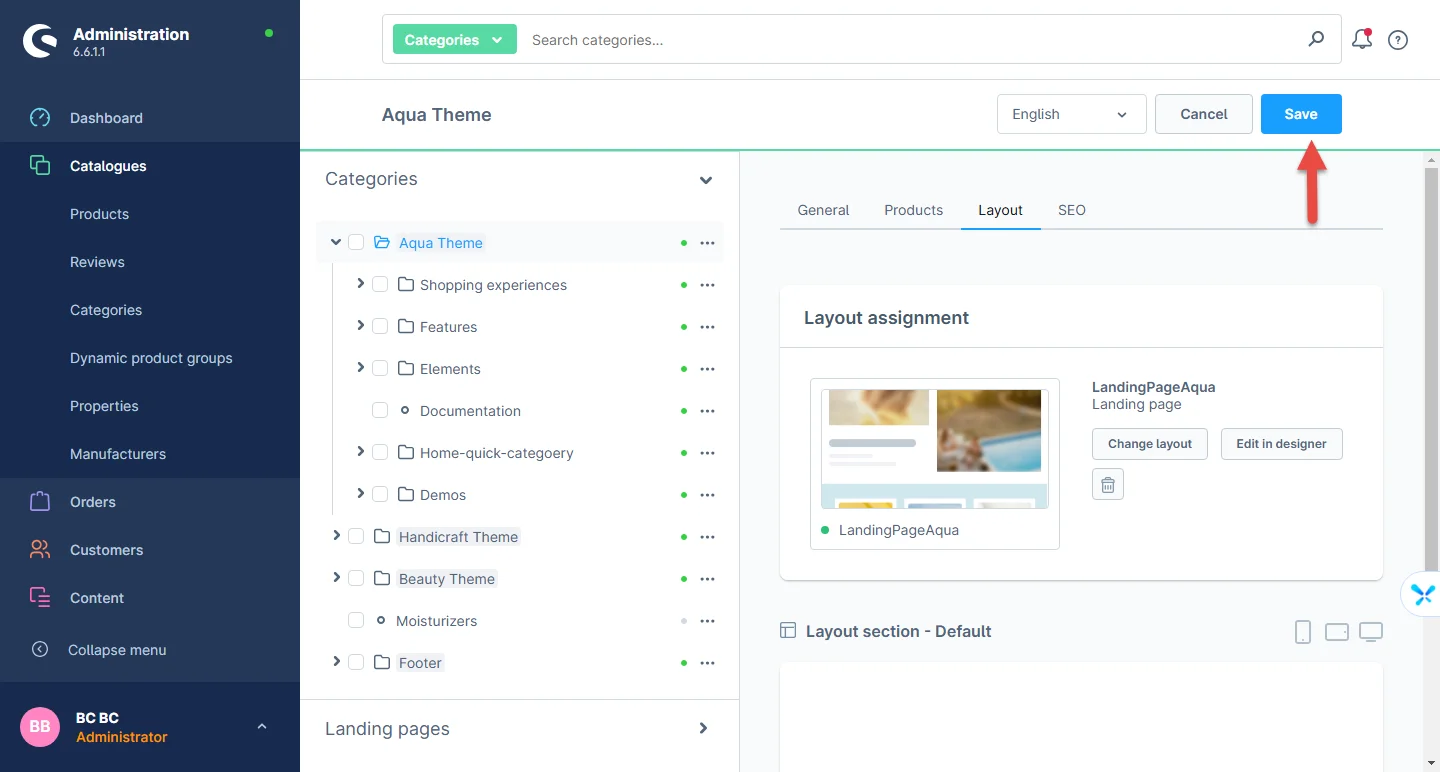Click the Save button
This screenshot has height=772, width=1440.
(x=1300, y=114)
